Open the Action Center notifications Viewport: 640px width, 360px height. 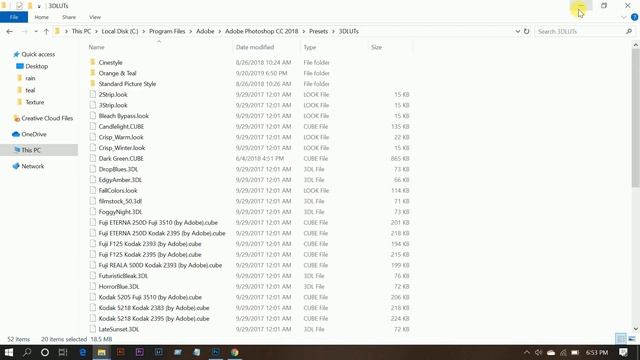(623, 352)
